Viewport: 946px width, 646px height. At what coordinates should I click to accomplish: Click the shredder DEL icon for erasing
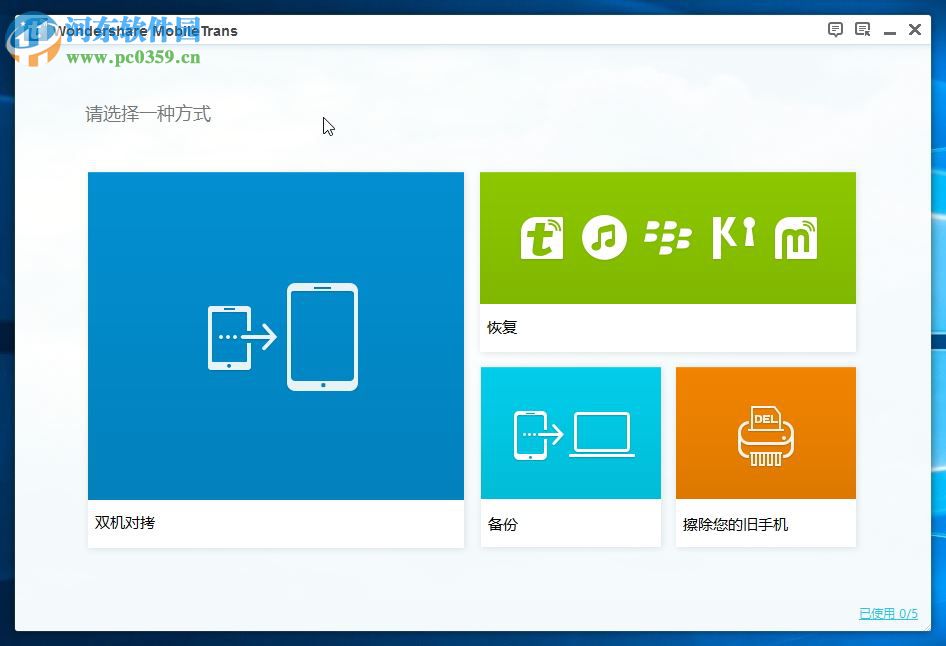point(766,432)
